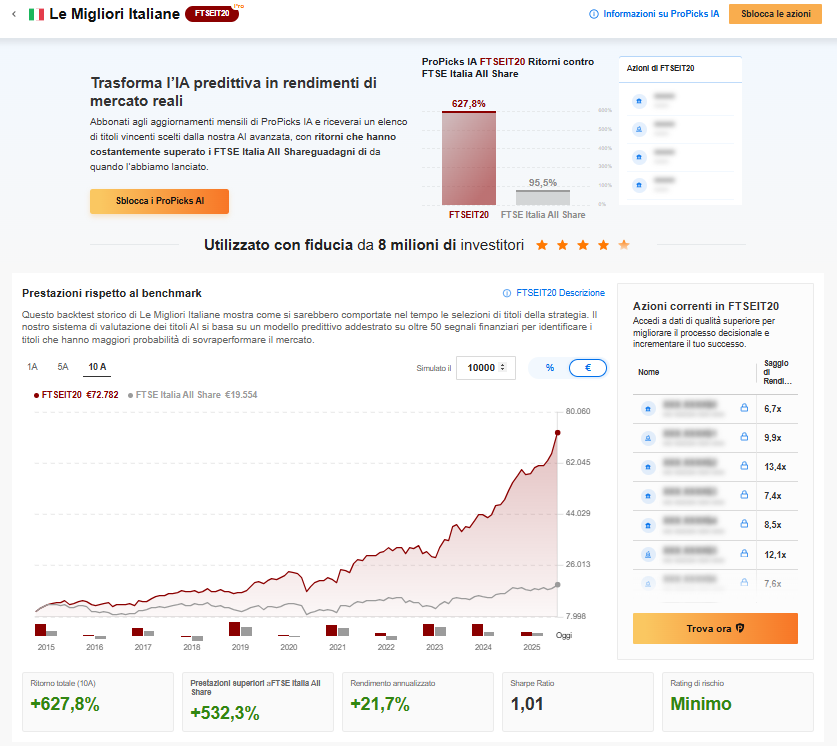Click Sblocca le azioni button
This screenshot has height=746, width=837.
pyautogui.click(x=775, y=14)
